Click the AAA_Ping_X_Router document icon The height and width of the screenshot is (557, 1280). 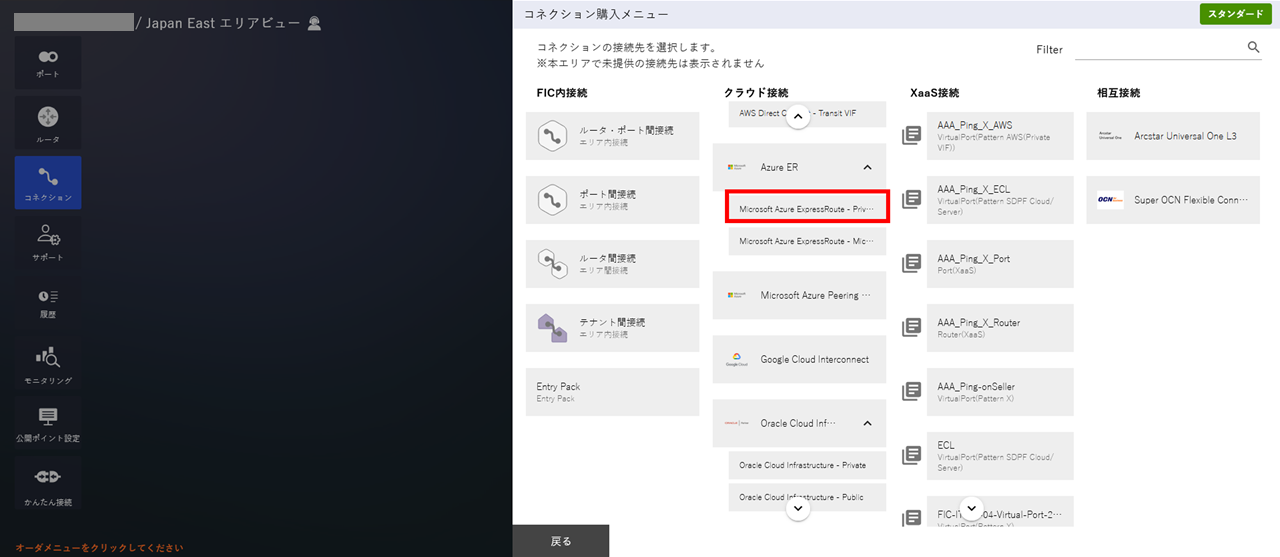pyautogui.click(x=911, y=327)
